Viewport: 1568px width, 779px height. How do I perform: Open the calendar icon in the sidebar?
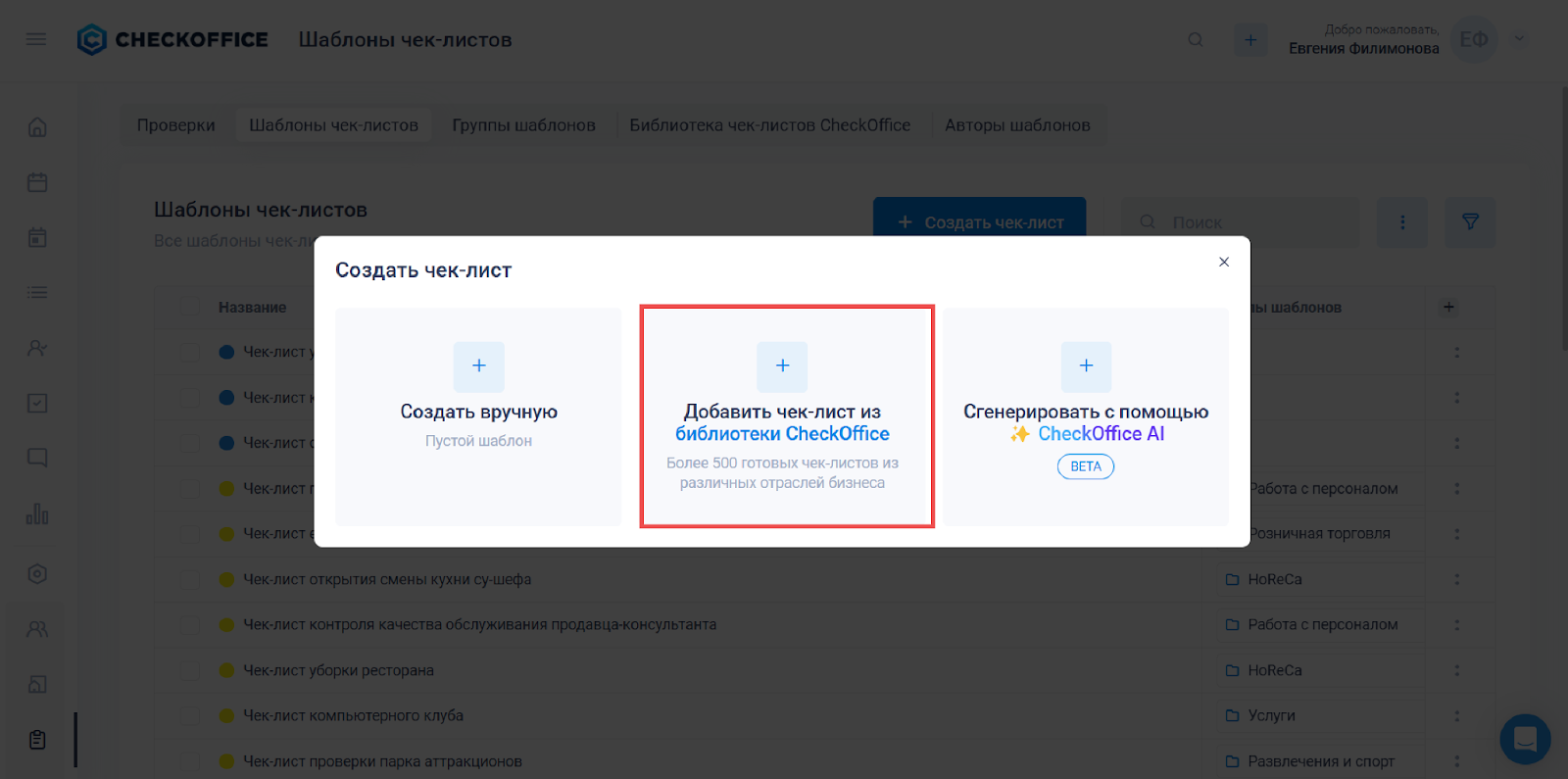[x=37, y=182]
